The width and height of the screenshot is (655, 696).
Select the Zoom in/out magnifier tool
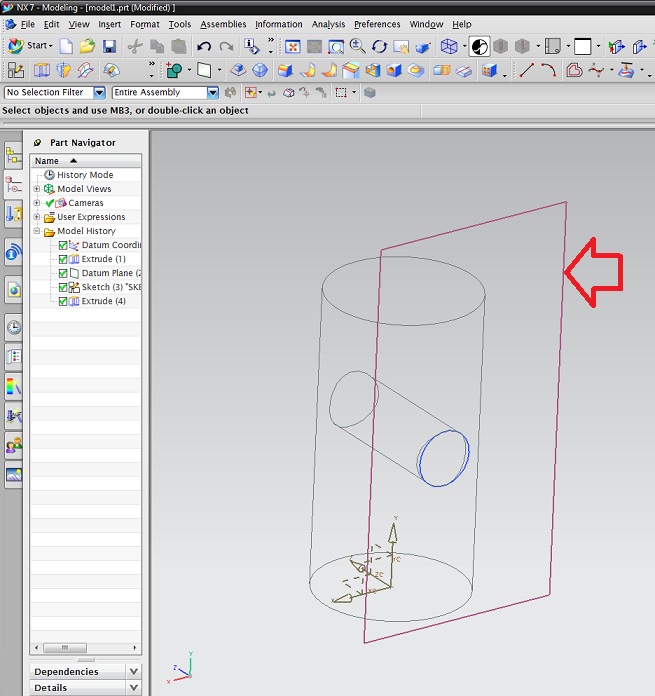click(x=358, y=46)
